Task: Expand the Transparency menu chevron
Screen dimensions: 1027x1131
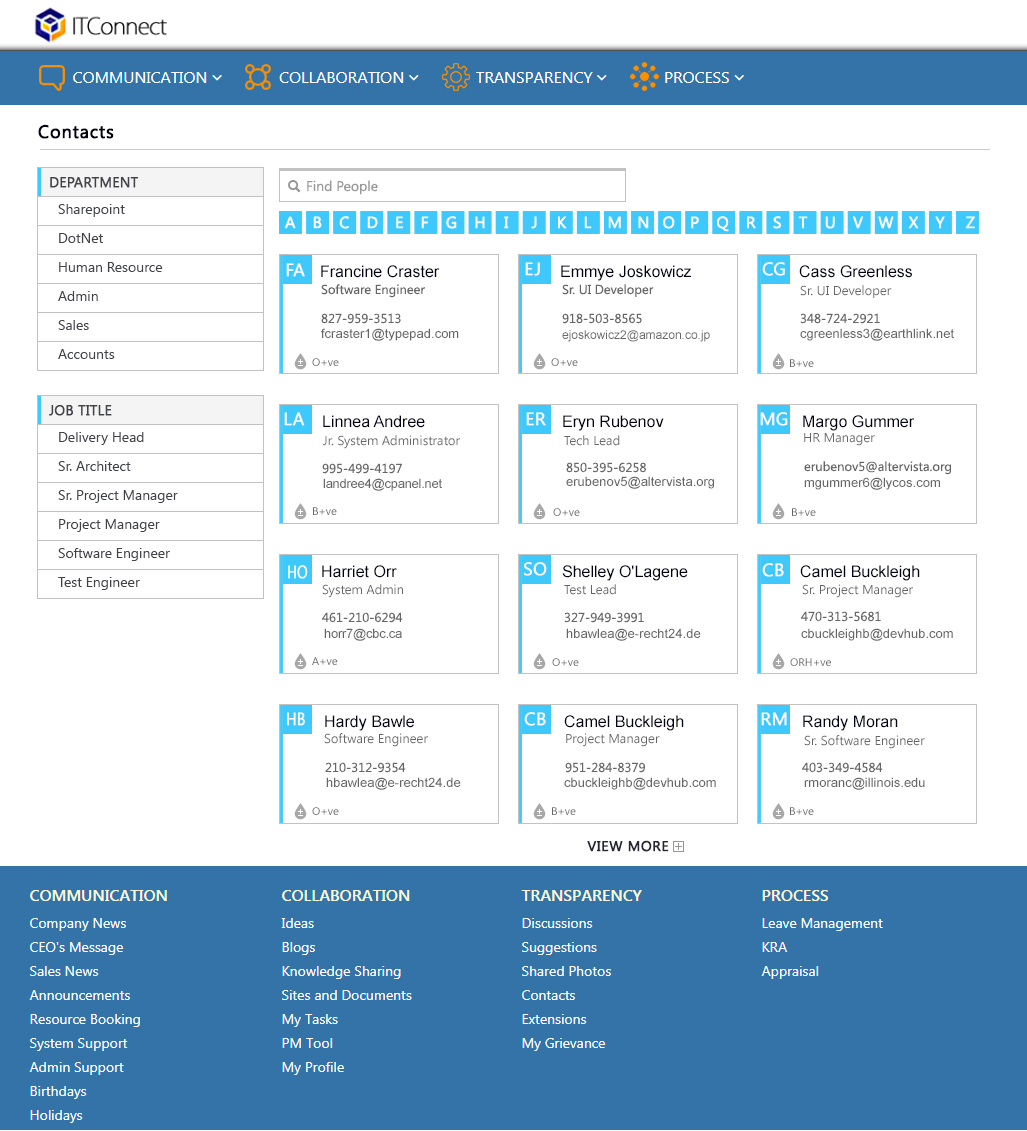Action: click(x=602, y=78)
